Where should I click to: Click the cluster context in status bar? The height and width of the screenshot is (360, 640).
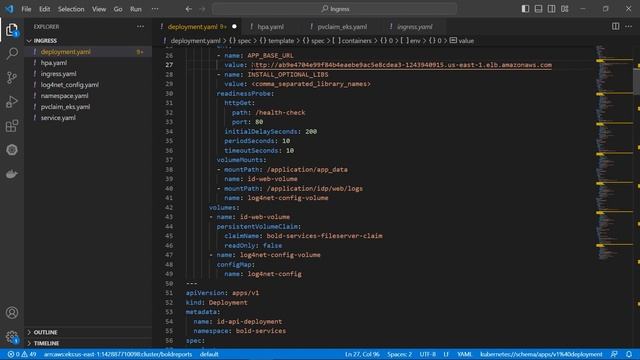coord(118,354)
